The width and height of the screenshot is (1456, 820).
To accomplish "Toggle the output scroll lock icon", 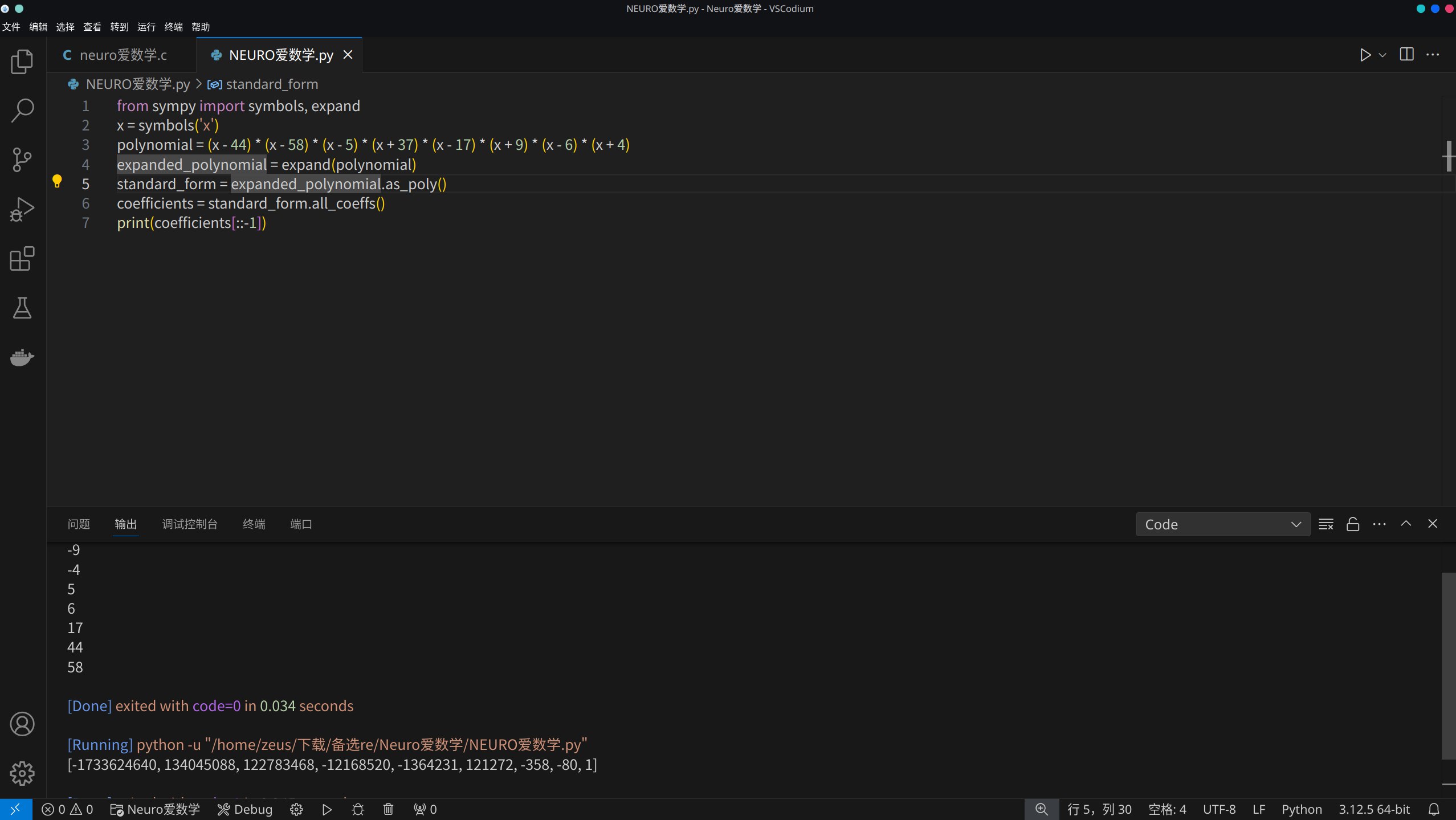I will [1352, 524].
